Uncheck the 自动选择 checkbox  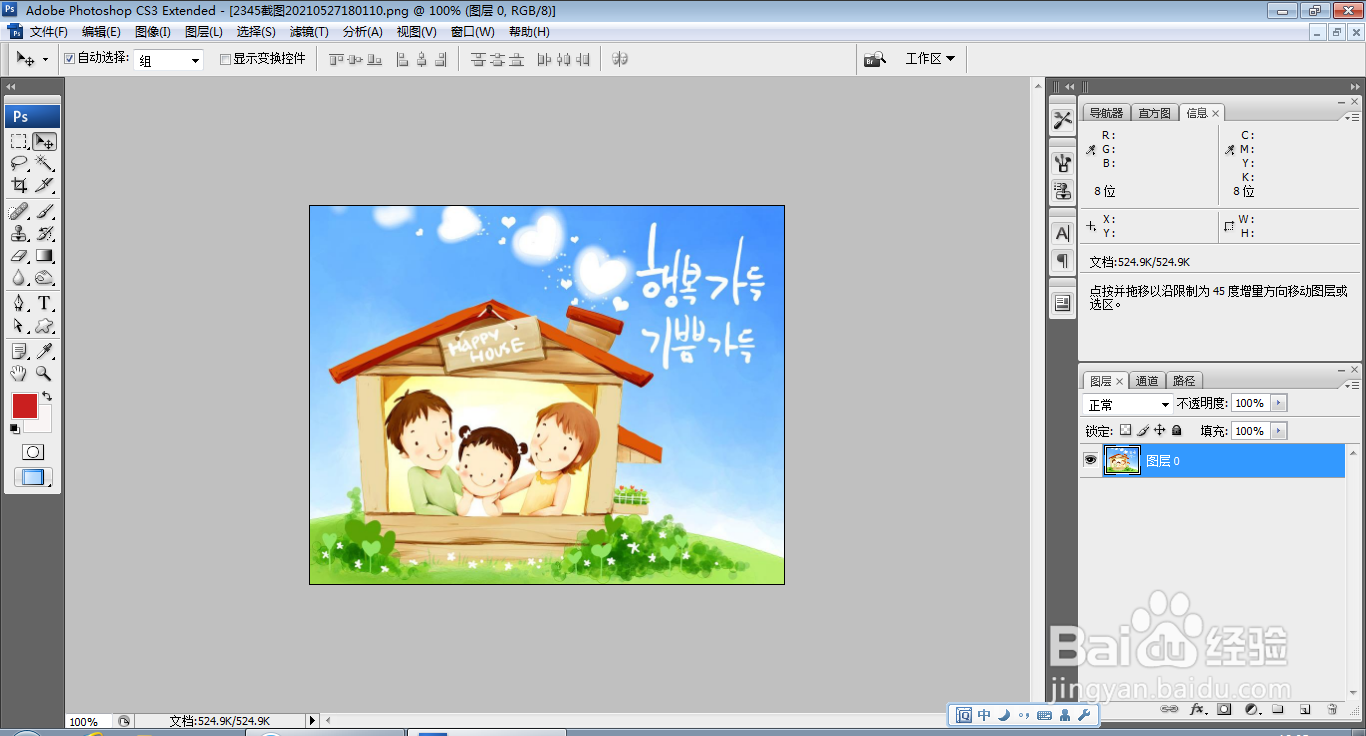[x=69, y=59]
